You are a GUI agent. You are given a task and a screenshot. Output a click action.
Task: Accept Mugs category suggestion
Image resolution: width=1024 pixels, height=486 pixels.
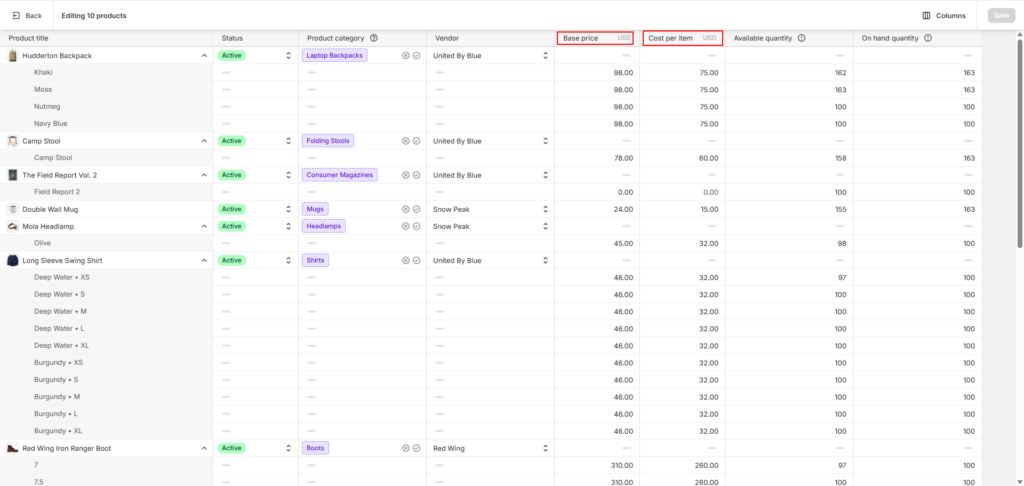[x=417, y=209]
